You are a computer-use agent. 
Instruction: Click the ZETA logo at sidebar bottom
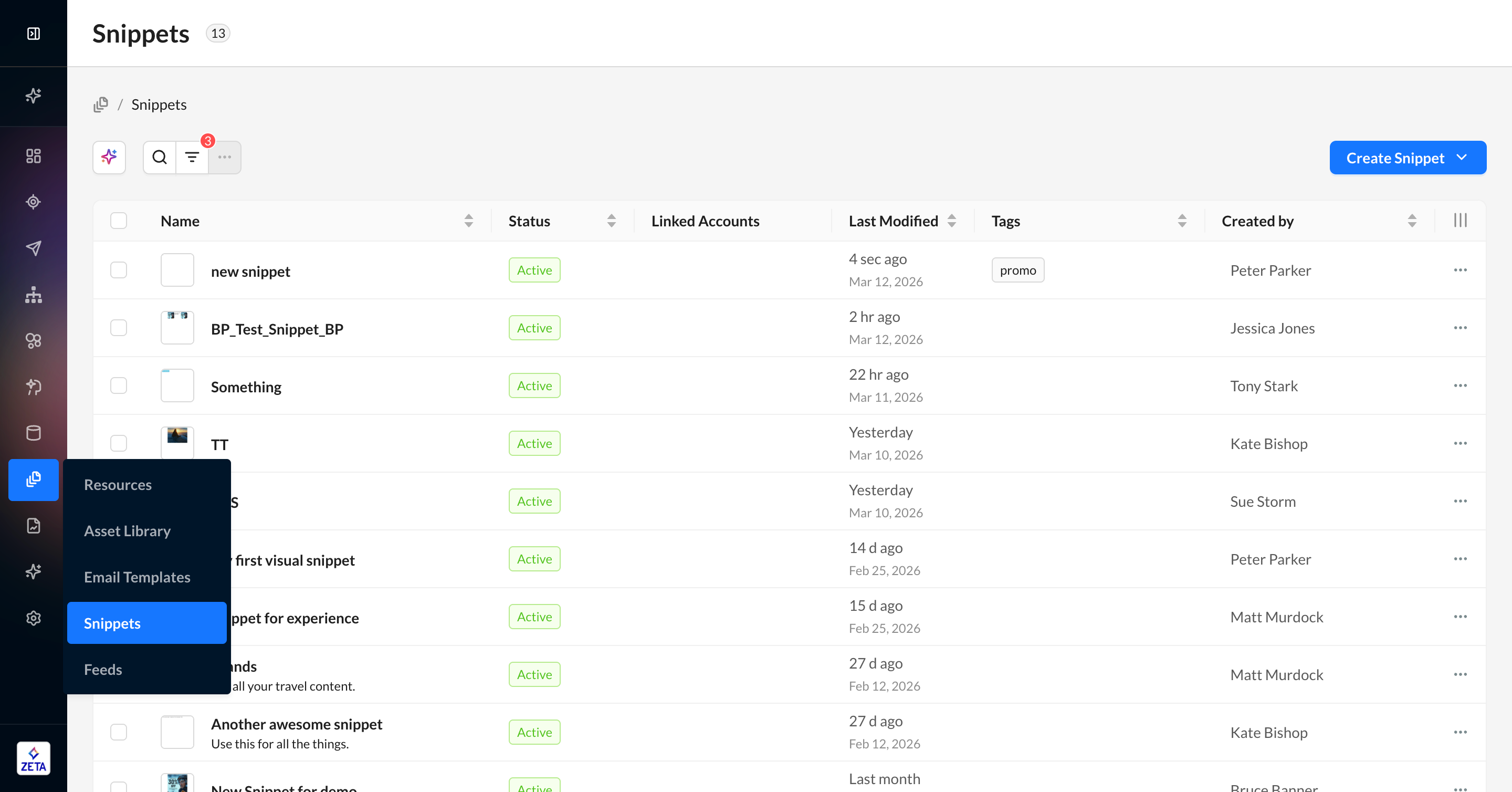click(x=34, y=758)
